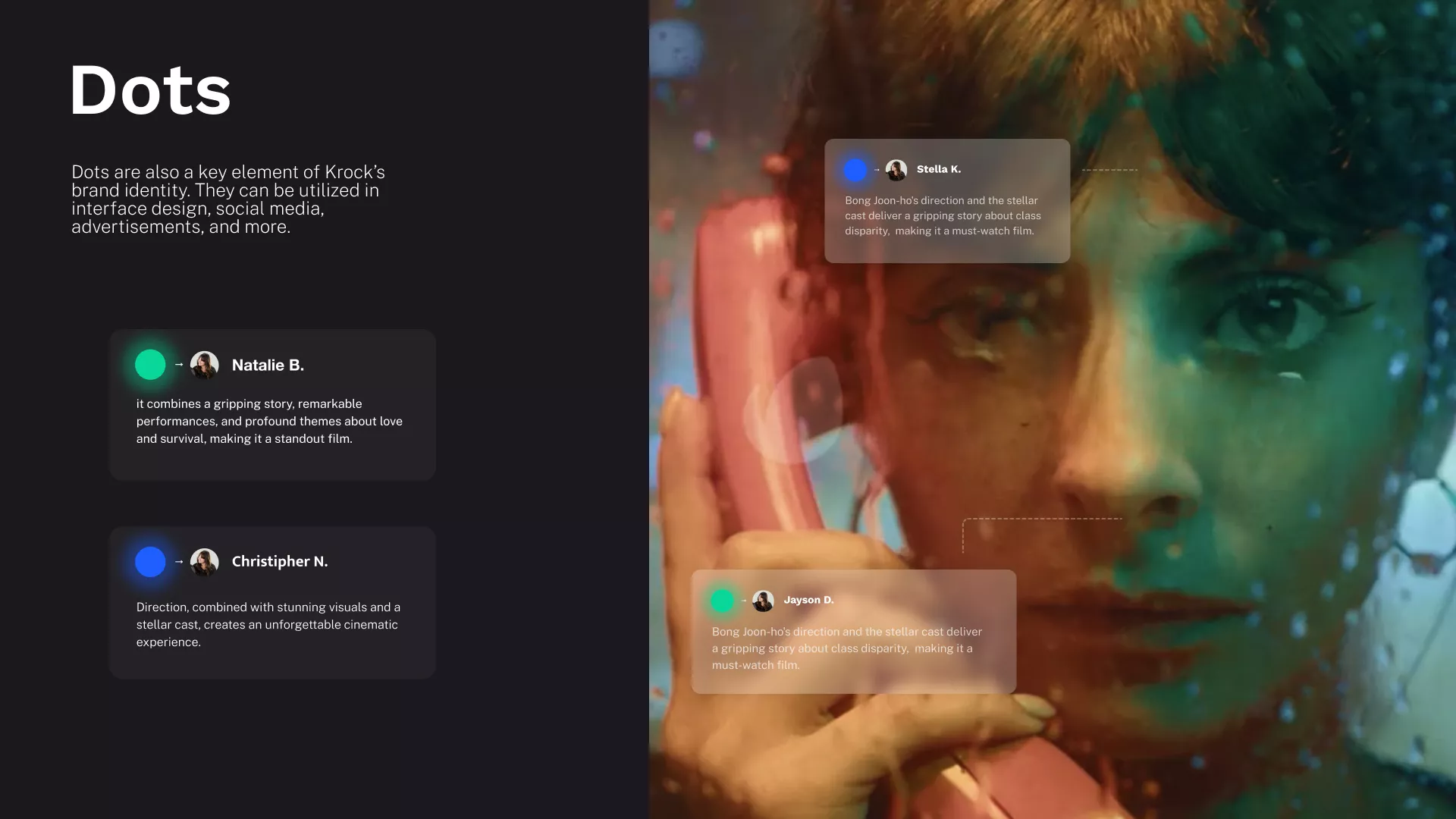Viewport: 1456px width, 819px height.
Task: Click the arrow next to Natalie B.'s green dot
Action: click(x=179, y=365)
